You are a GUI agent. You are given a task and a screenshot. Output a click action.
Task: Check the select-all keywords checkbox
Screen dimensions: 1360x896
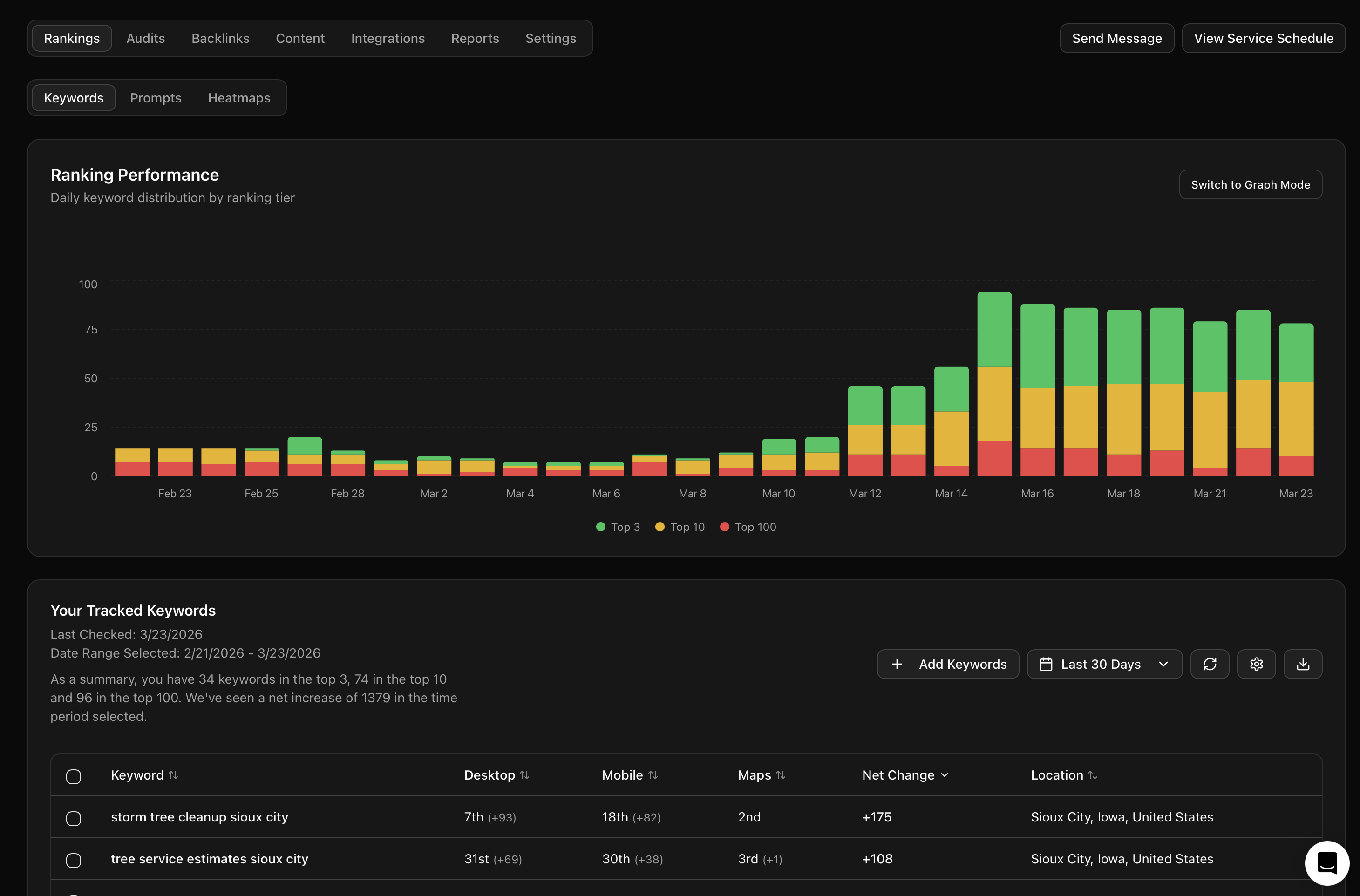[x=74, y=776]
